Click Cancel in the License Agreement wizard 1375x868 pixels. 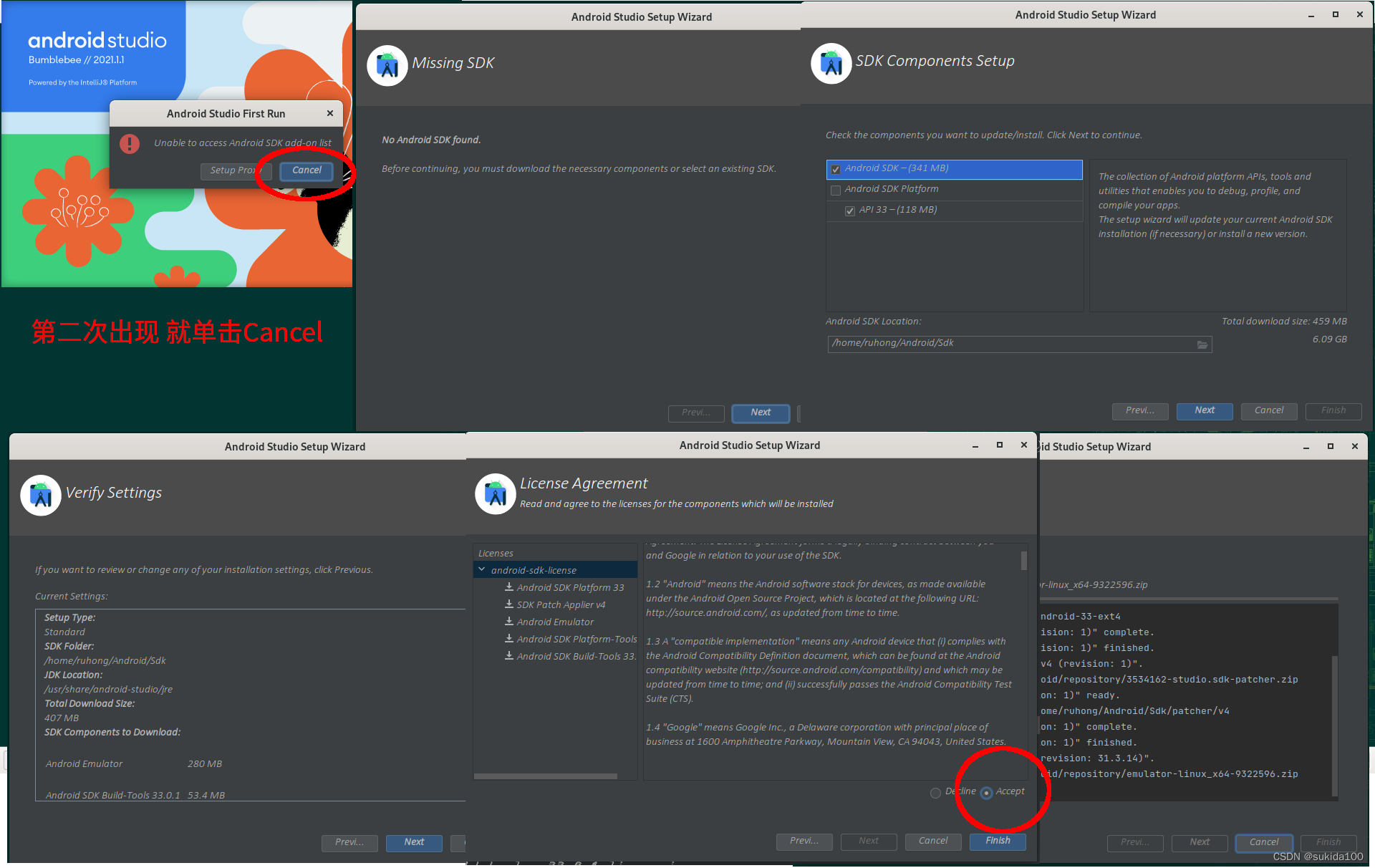pyautogui.click(x=933, y=842)
